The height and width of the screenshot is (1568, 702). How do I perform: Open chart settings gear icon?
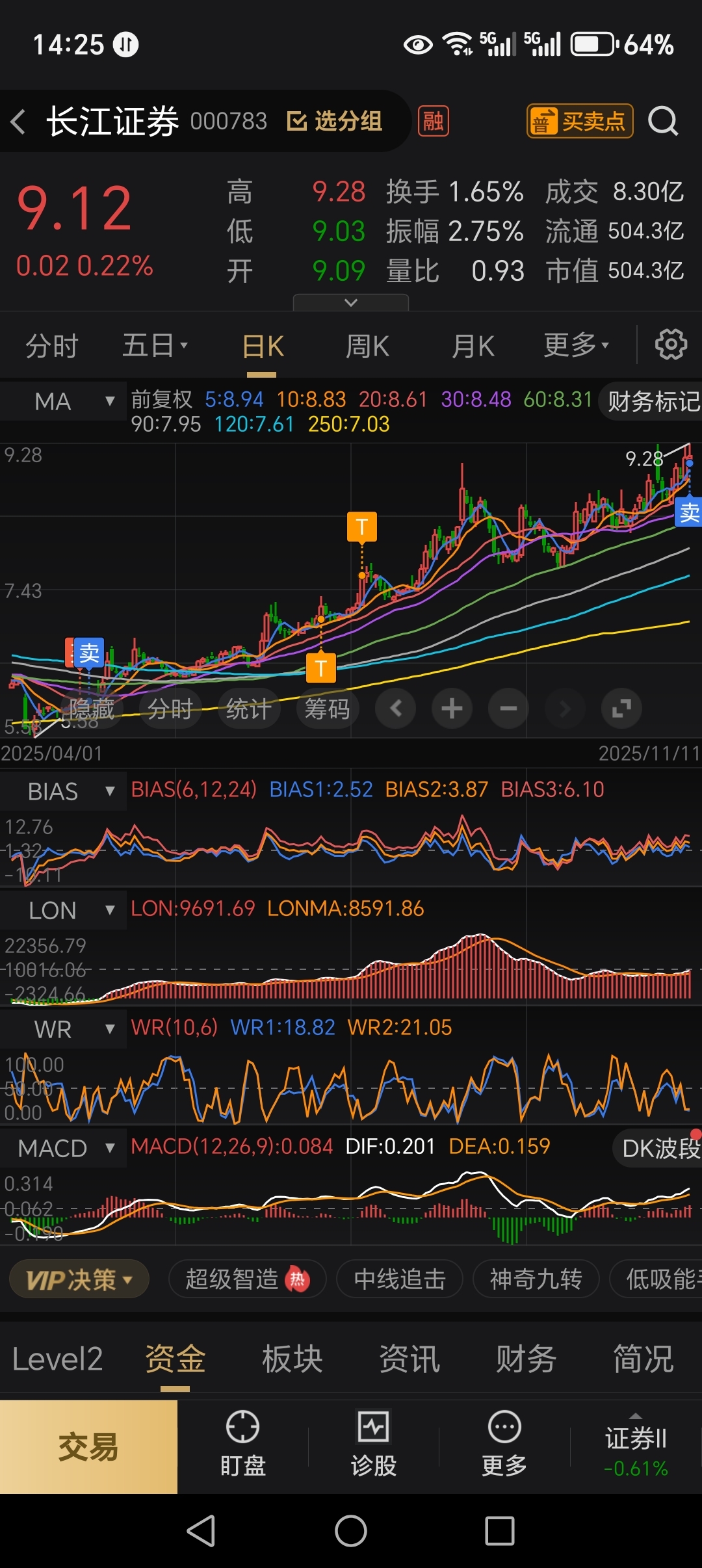click(x=671, y=345)
